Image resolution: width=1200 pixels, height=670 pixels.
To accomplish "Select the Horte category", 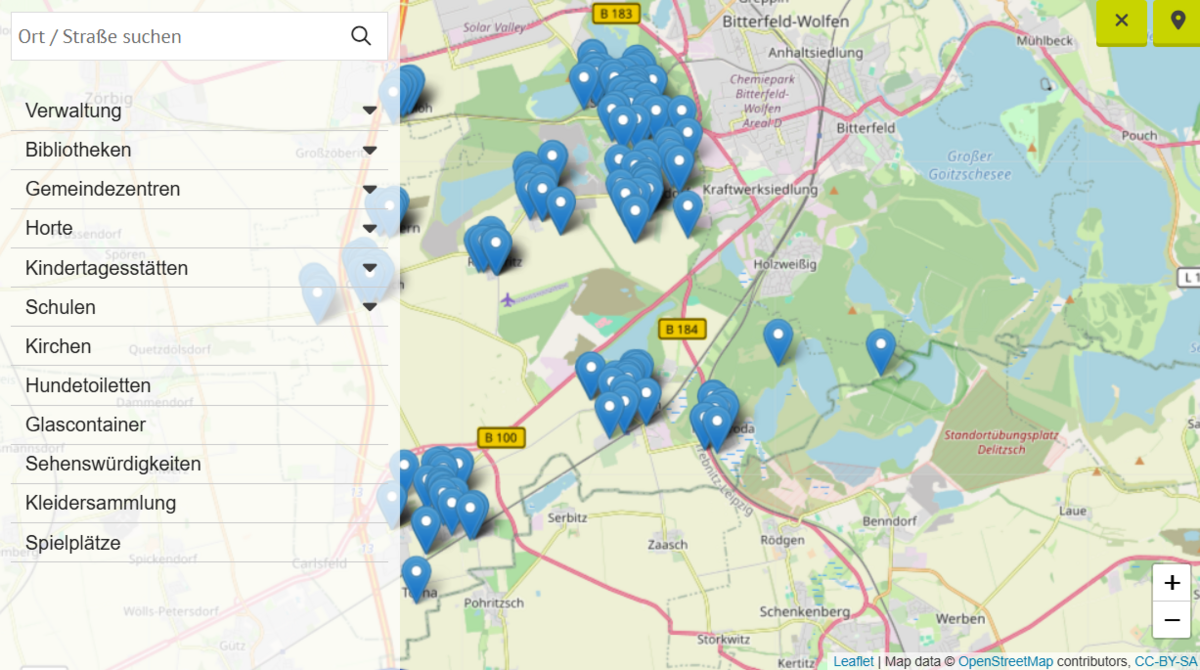I will (49, 228).
